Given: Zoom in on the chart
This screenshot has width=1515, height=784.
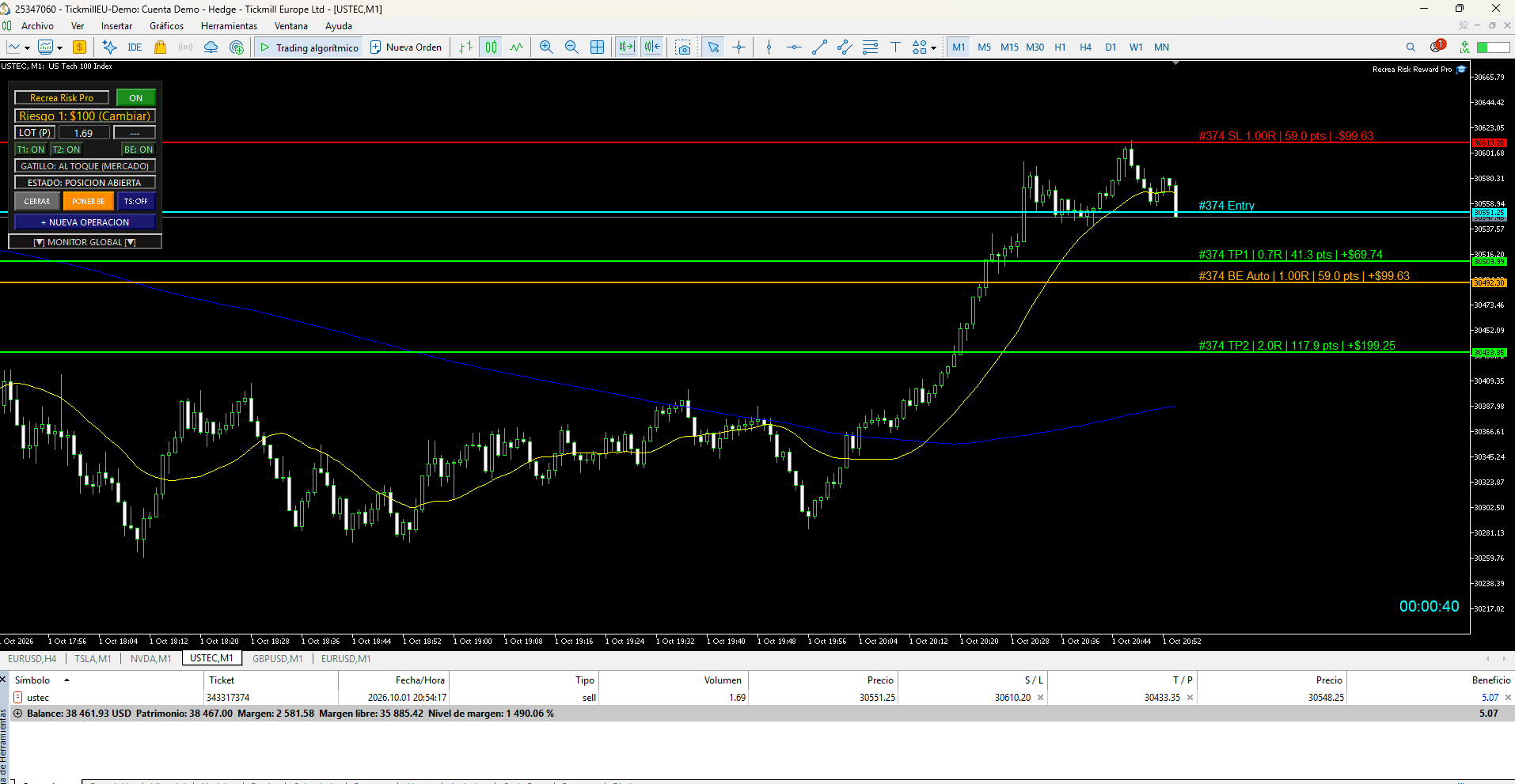Looking at the screenshot, I should (546, 47).
